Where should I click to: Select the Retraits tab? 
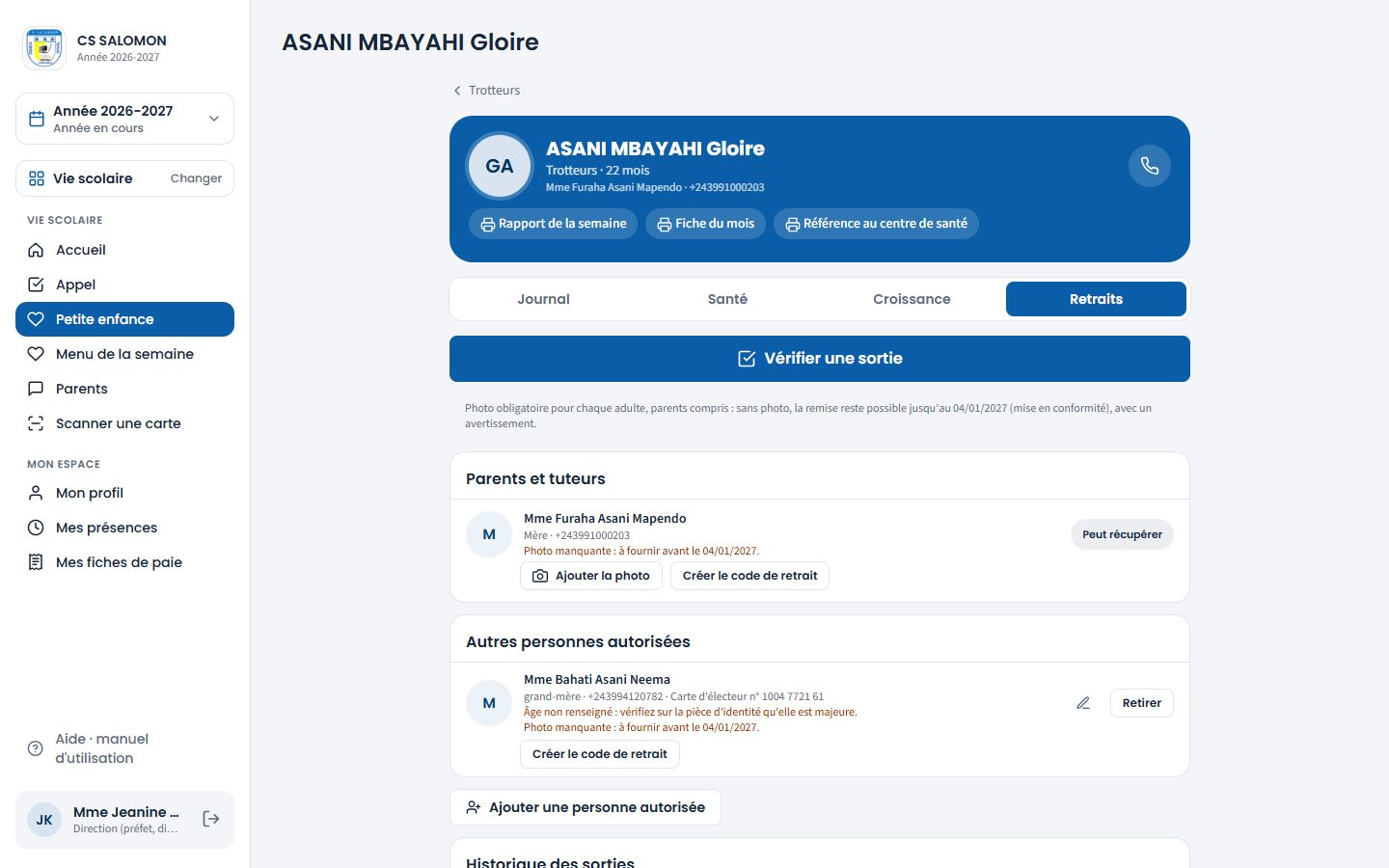point(1096,299)
